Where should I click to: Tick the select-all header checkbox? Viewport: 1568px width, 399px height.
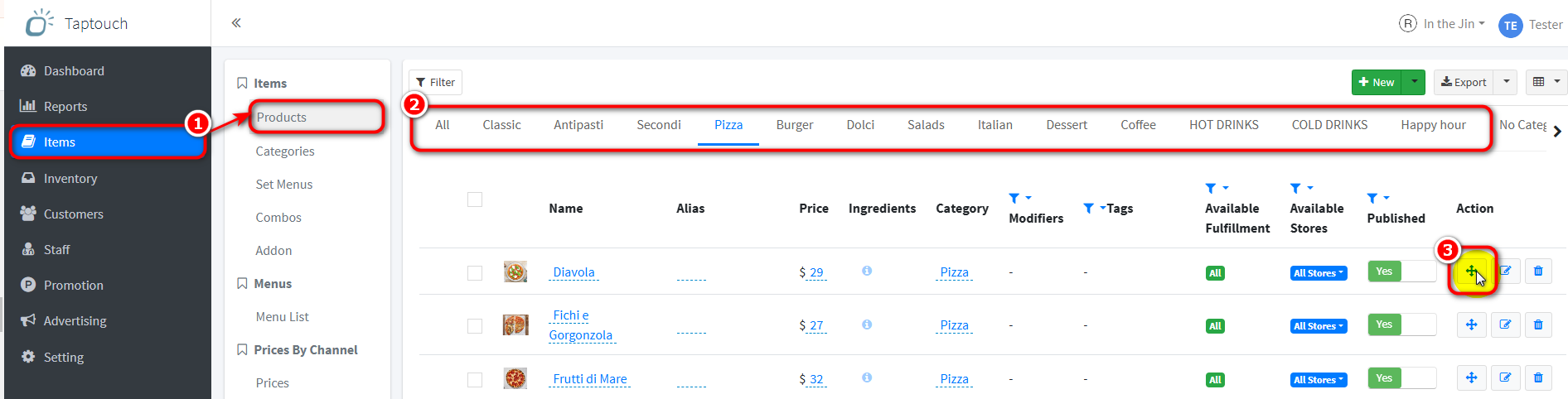click(x=475, y=199)
